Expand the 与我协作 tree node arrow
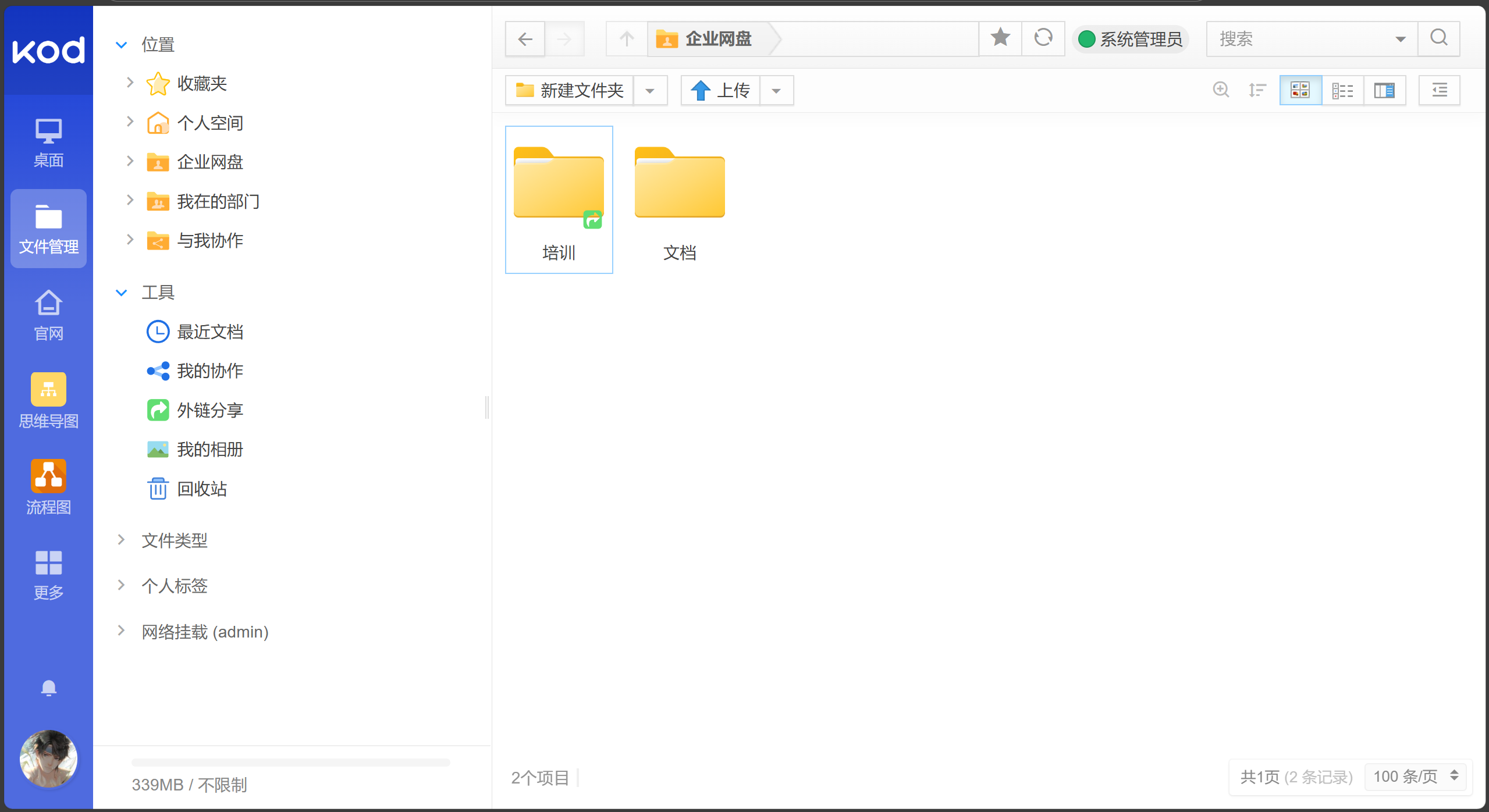 click(130, 240)
